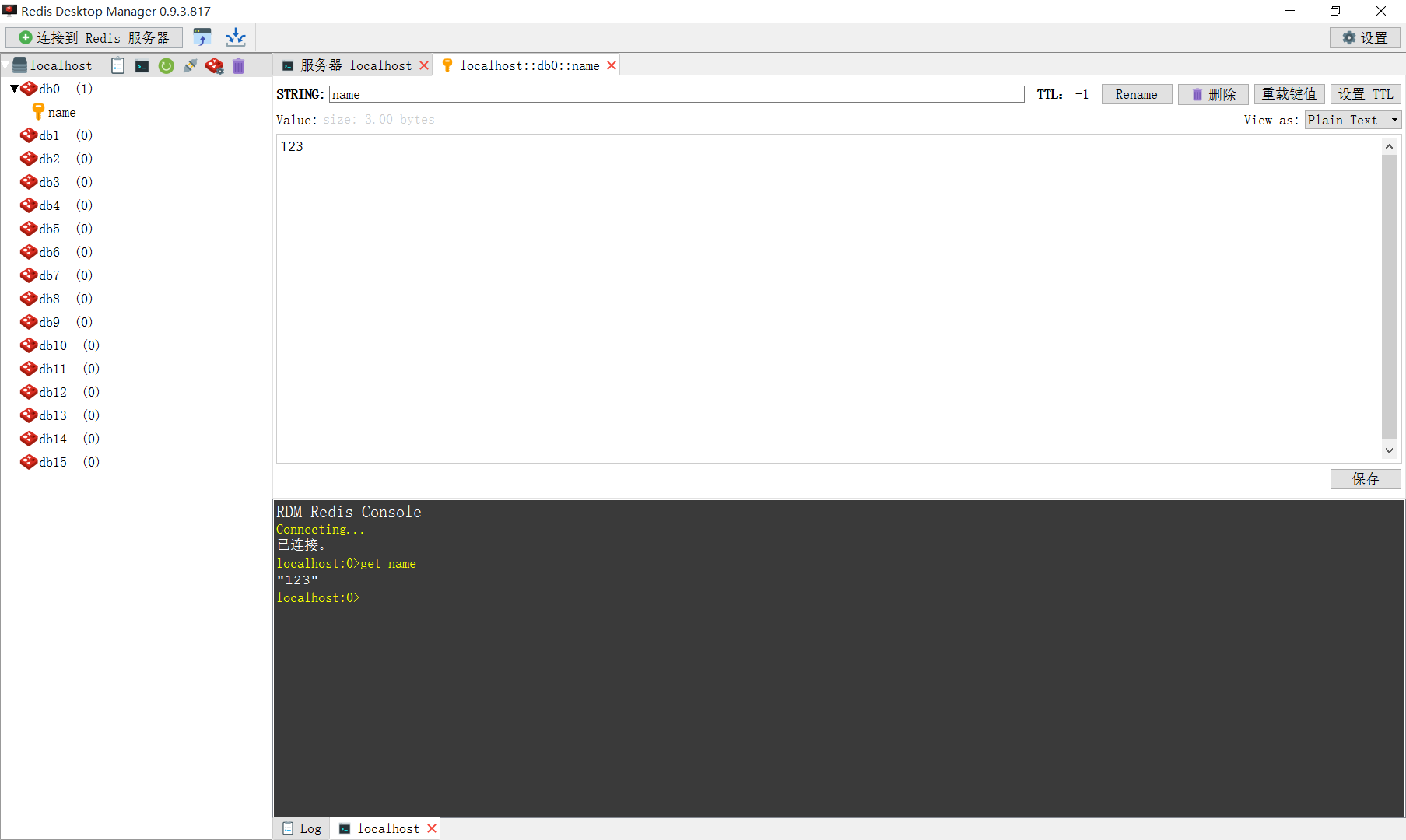Disconnect localhost using the plug icon
The image size is (1406, 840).
190,66
